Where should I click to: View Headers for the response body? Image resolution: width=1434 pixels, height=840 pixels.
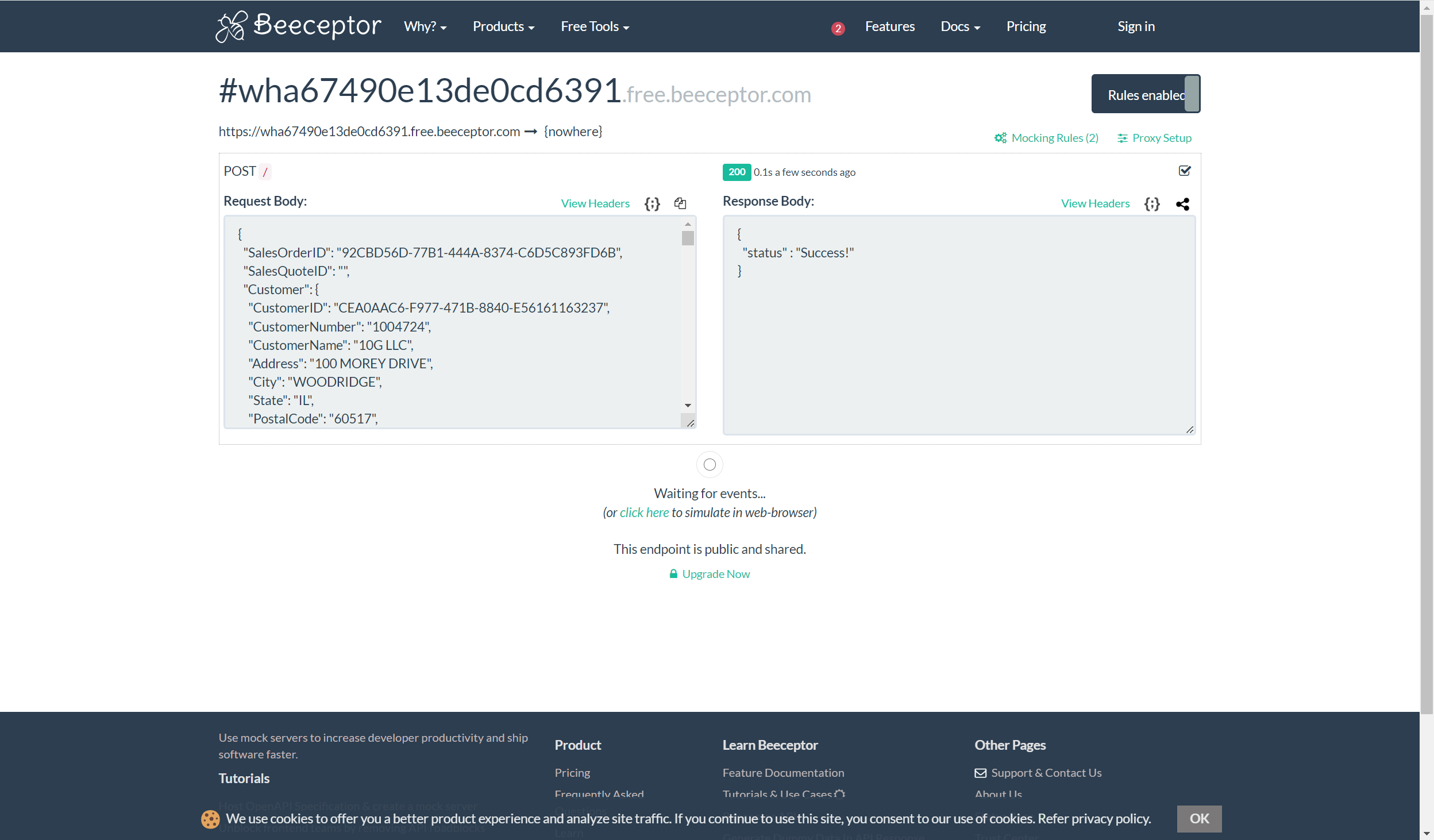1095,203
